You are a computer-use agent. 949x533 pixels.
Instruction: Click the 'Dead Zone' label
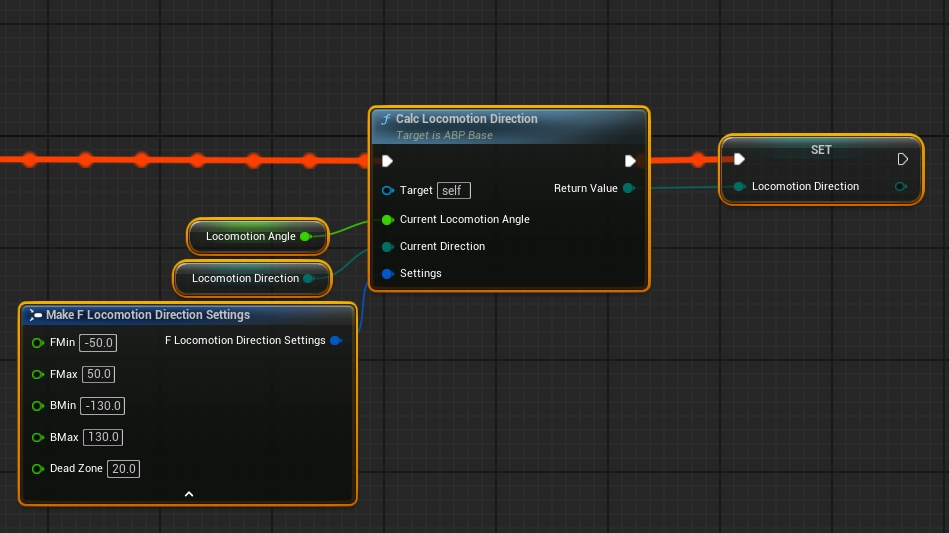(76, 469)
